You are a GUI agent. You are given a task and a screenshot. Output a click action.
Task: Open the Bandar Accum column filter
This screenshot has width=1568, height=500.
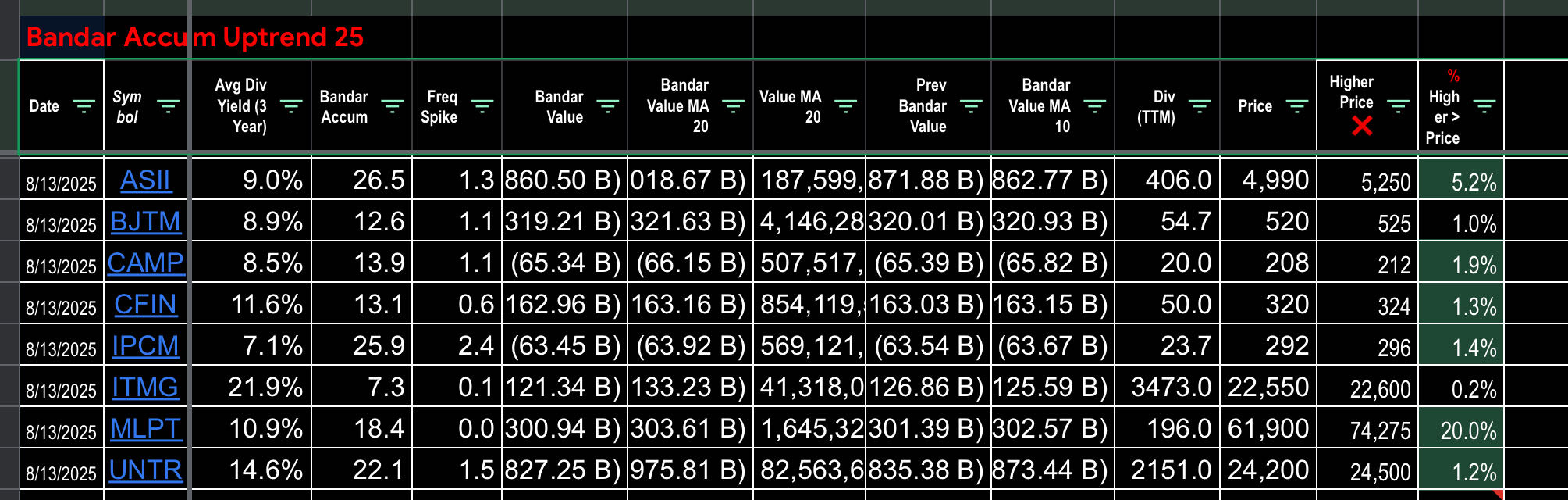392,106
